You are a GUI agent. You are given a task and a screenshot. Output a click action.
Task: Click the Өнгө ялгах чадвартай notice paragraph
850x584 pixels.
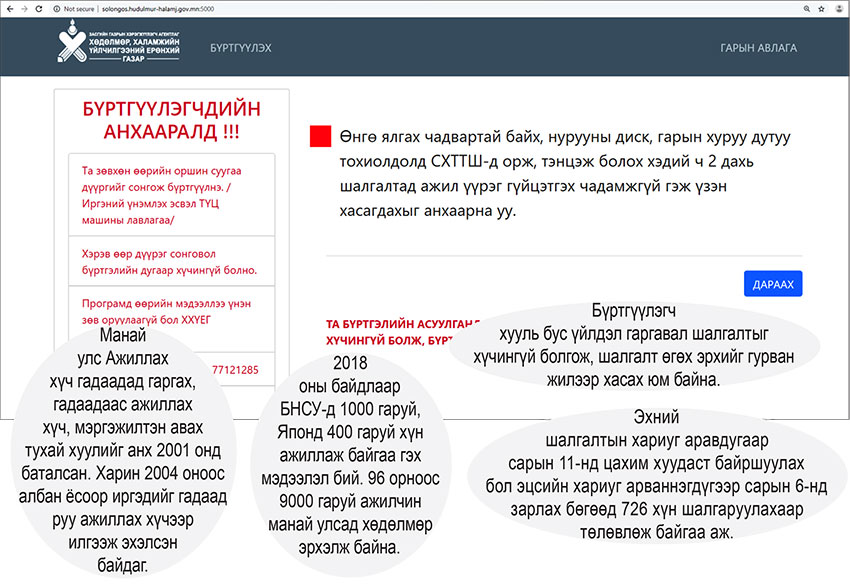(564, 174)
